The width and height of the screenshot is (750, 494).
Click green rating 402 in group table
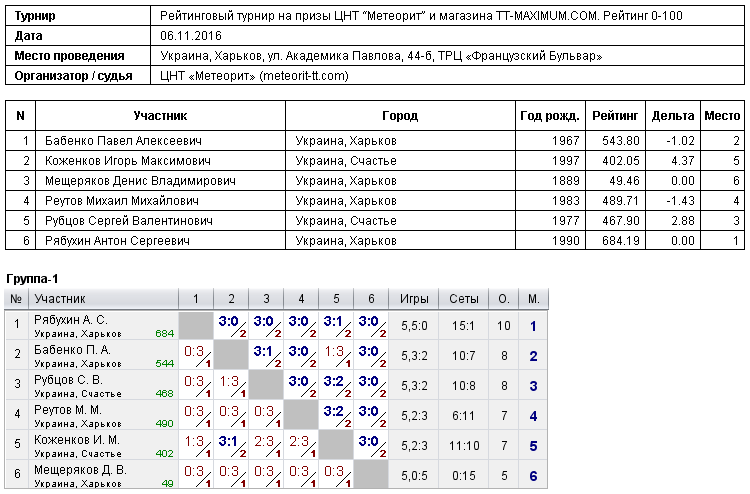[165, 453]
